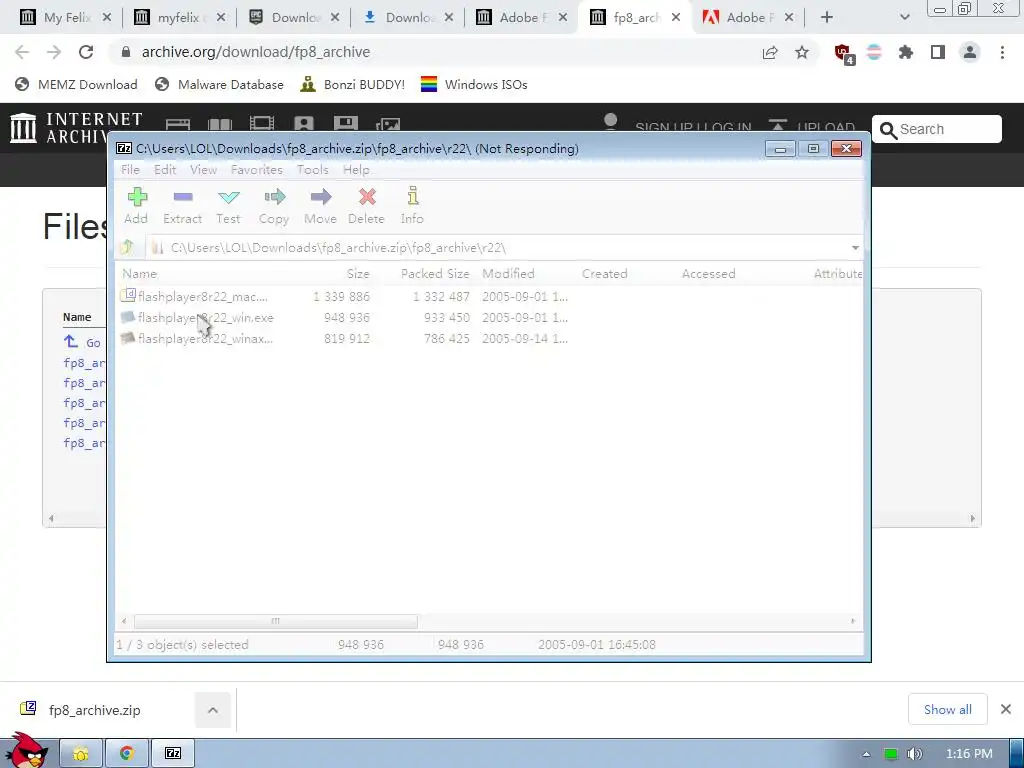Reload the archive.org page

[x=86, y=52]
